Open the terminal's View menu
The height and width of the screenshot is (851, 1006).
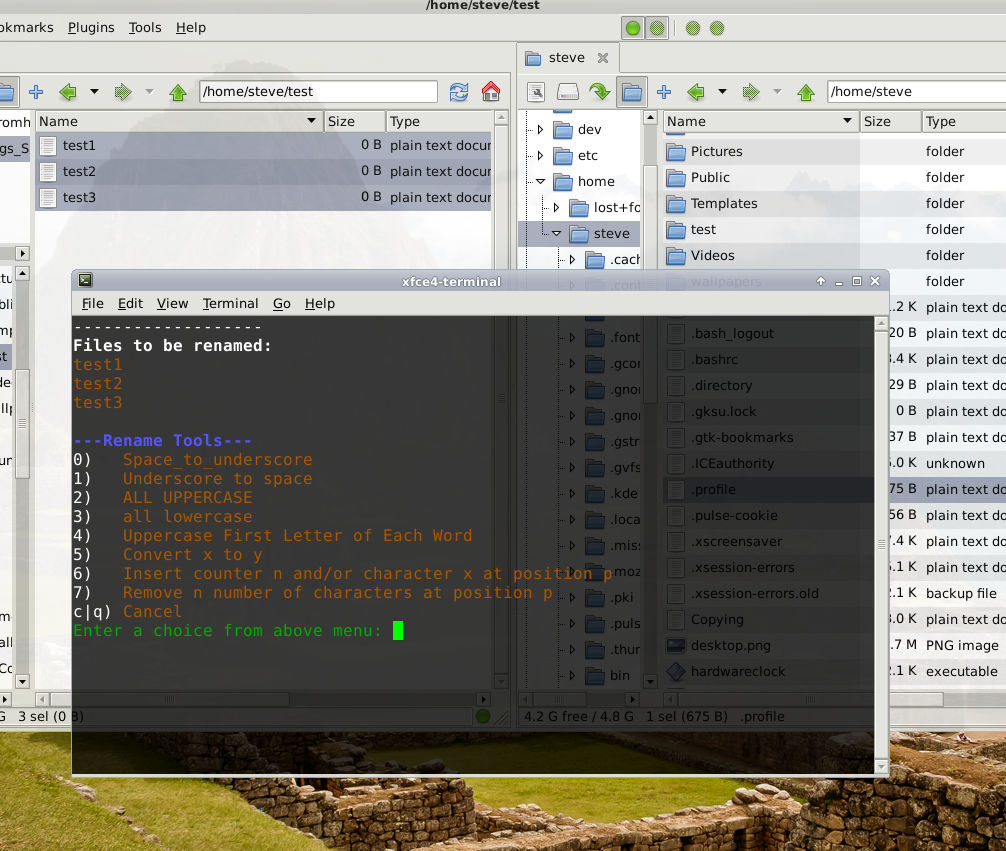click(173, 304)
